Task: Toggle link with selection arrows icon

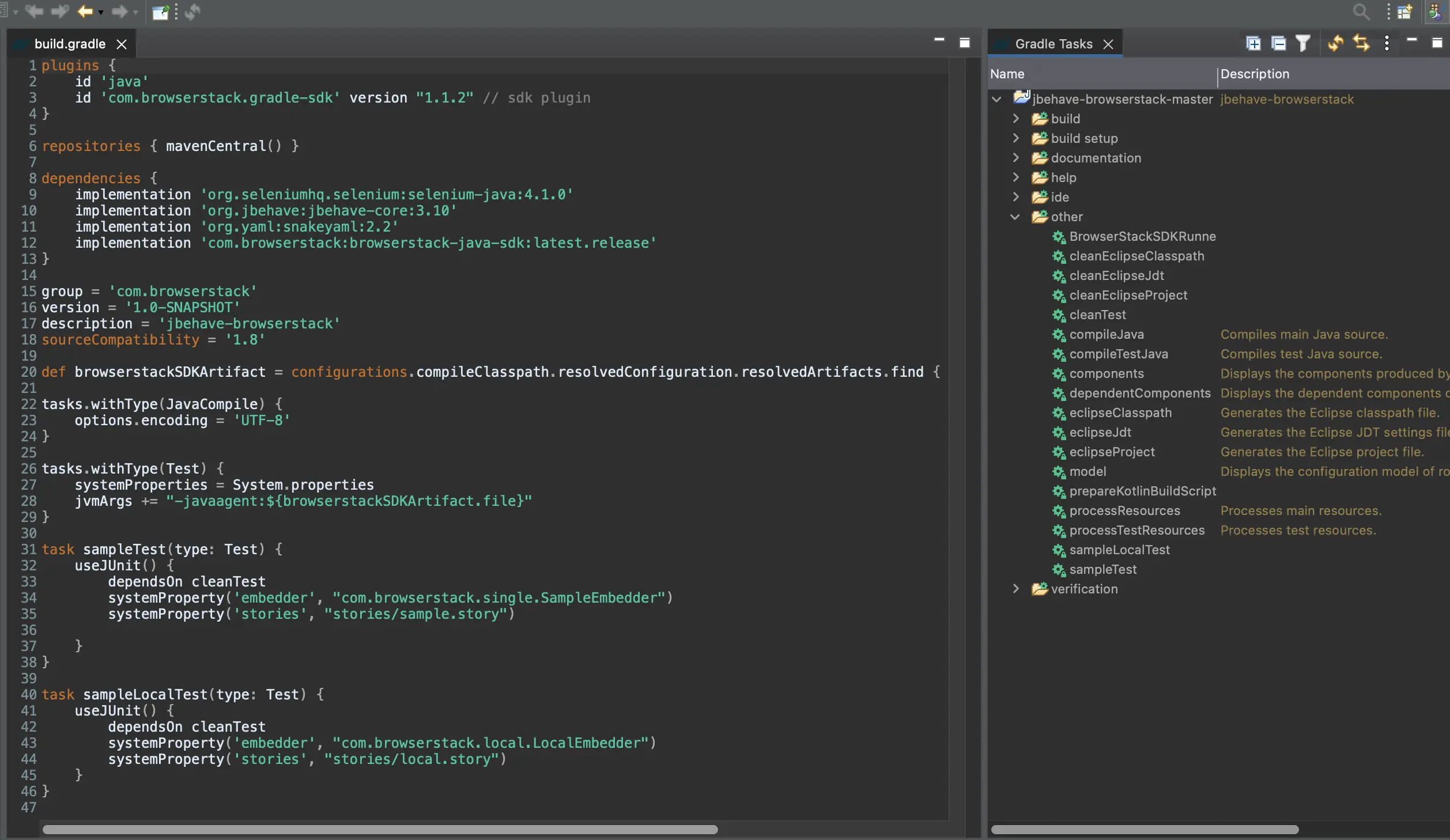Action: 1361,44
